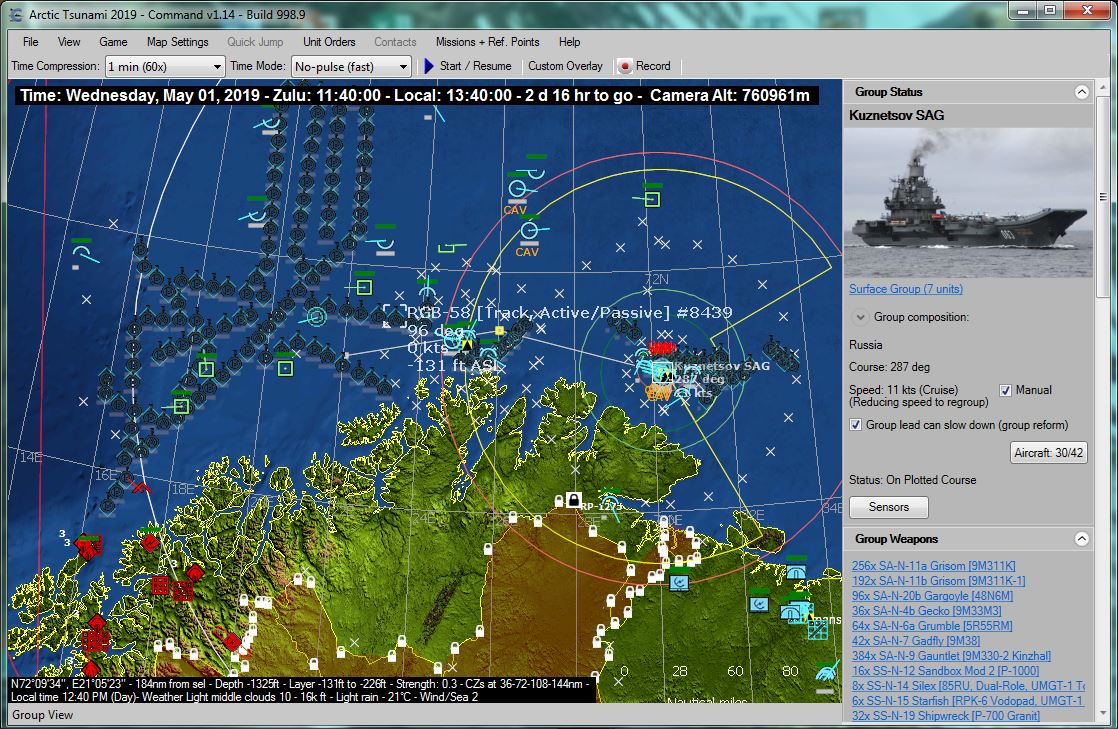Screen dimensions: 1118x729
Task: Open the Unit Orders menu
Action: [329, 42]
